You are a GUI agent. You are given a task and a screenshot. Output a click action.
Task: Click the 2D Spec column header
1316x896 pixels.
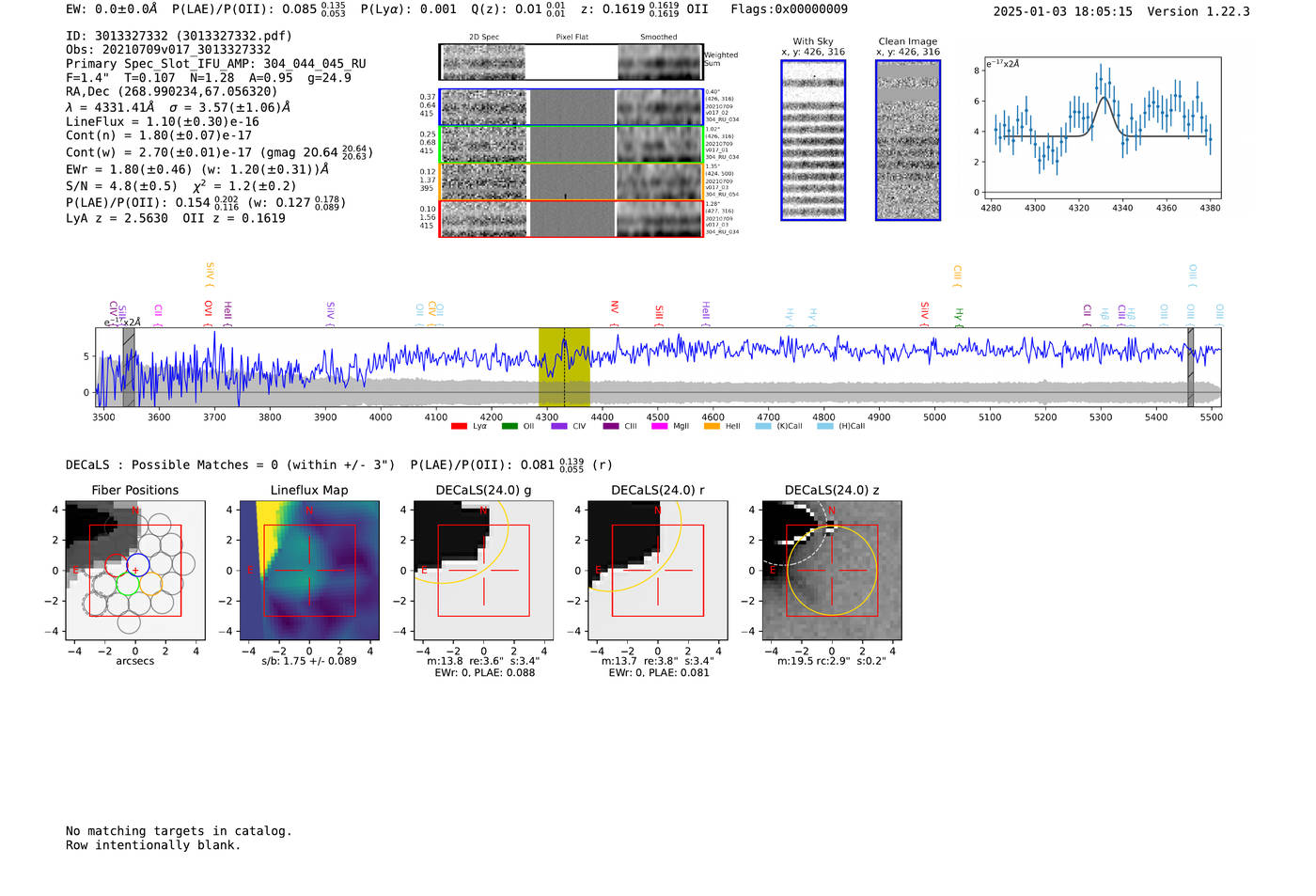point(484,38)
